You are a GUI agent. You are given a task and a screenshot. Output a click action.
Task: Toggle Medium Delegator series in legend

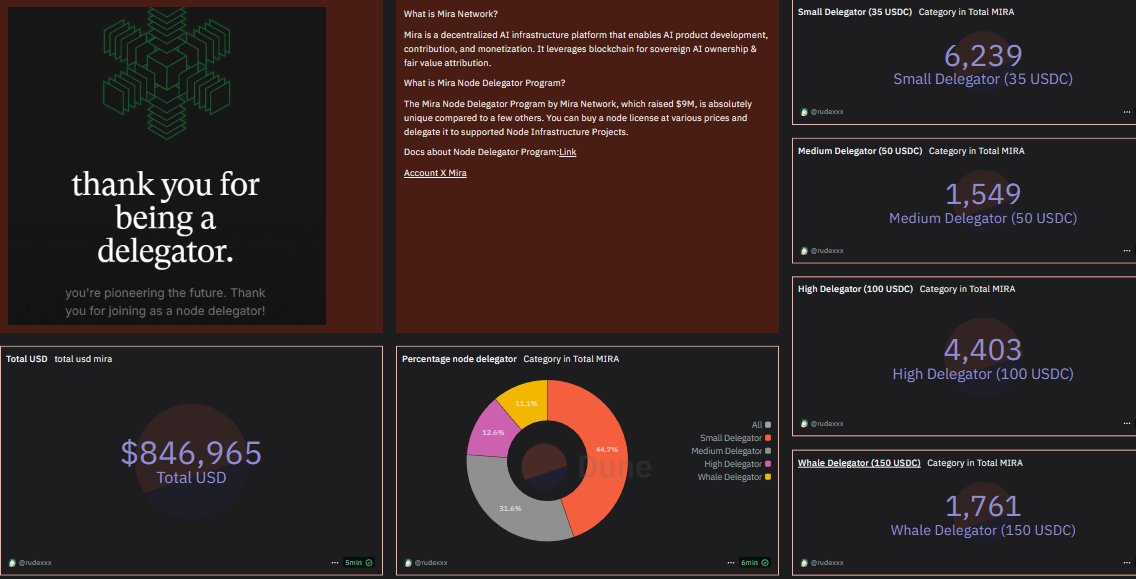[731, 451]
